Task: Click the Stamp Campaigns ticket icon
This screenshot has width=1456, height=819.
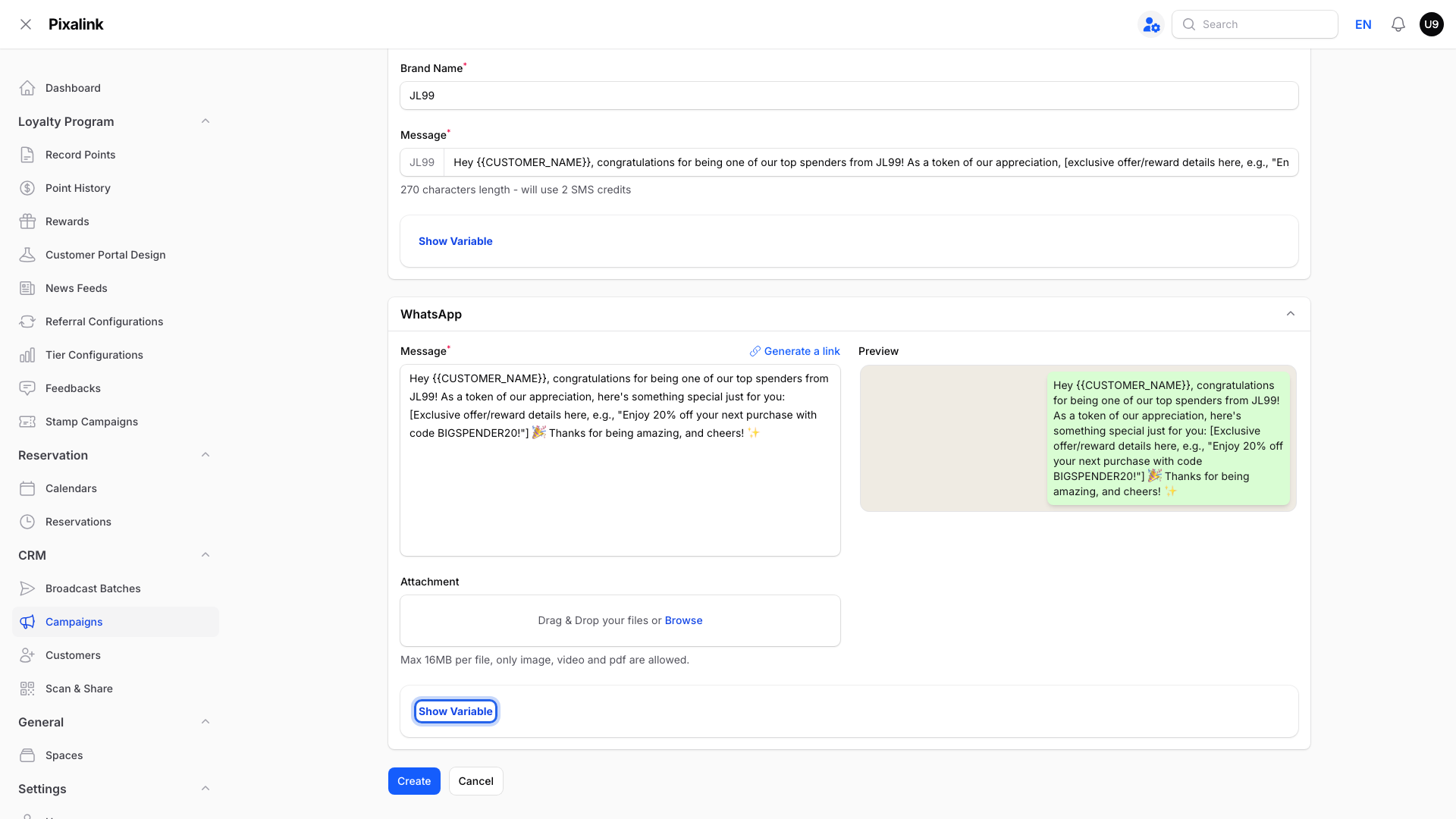Action: click(x=27, y=422)
